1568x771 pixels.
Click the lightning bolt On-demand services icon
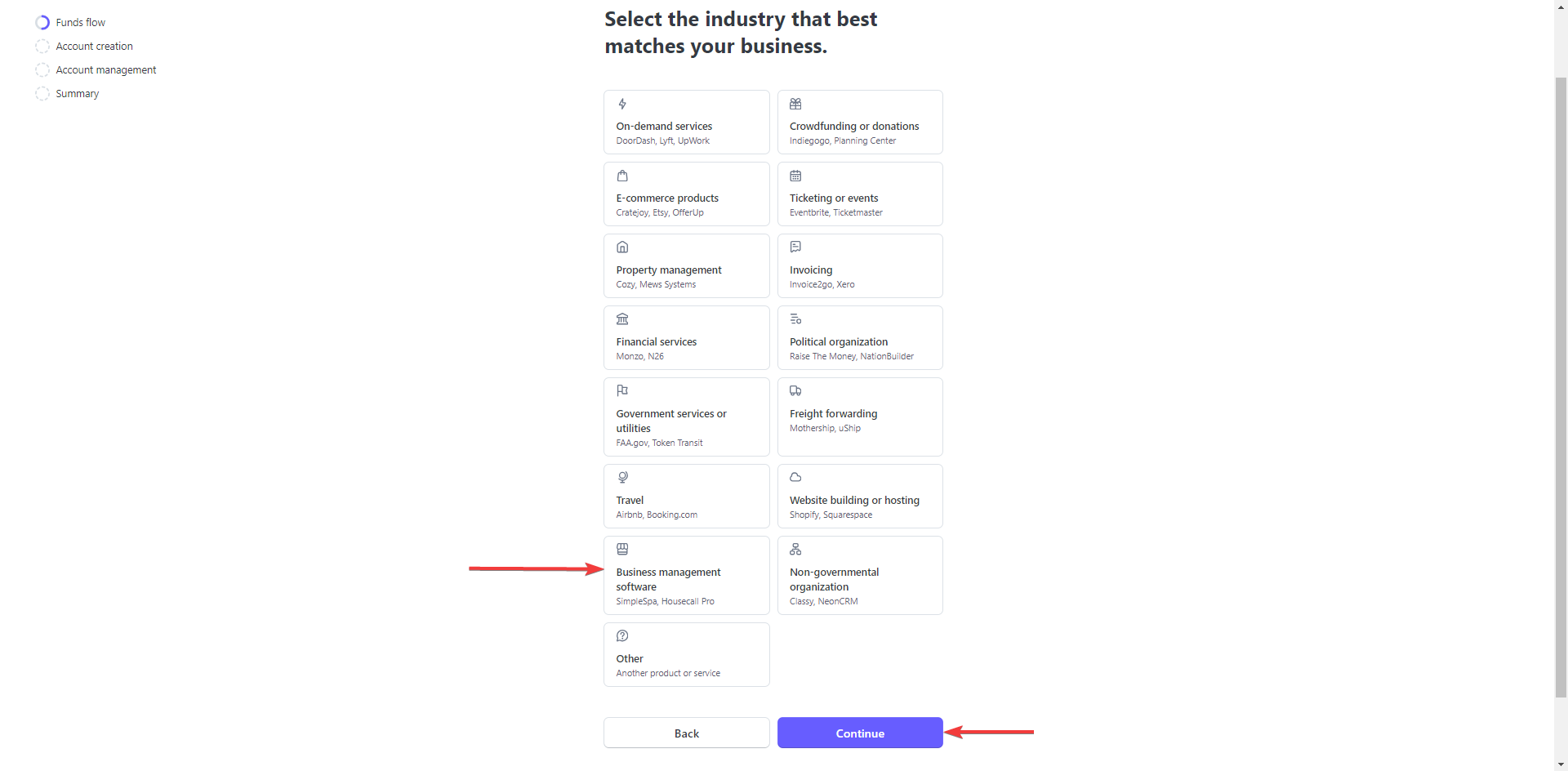(x=622, y=104)
